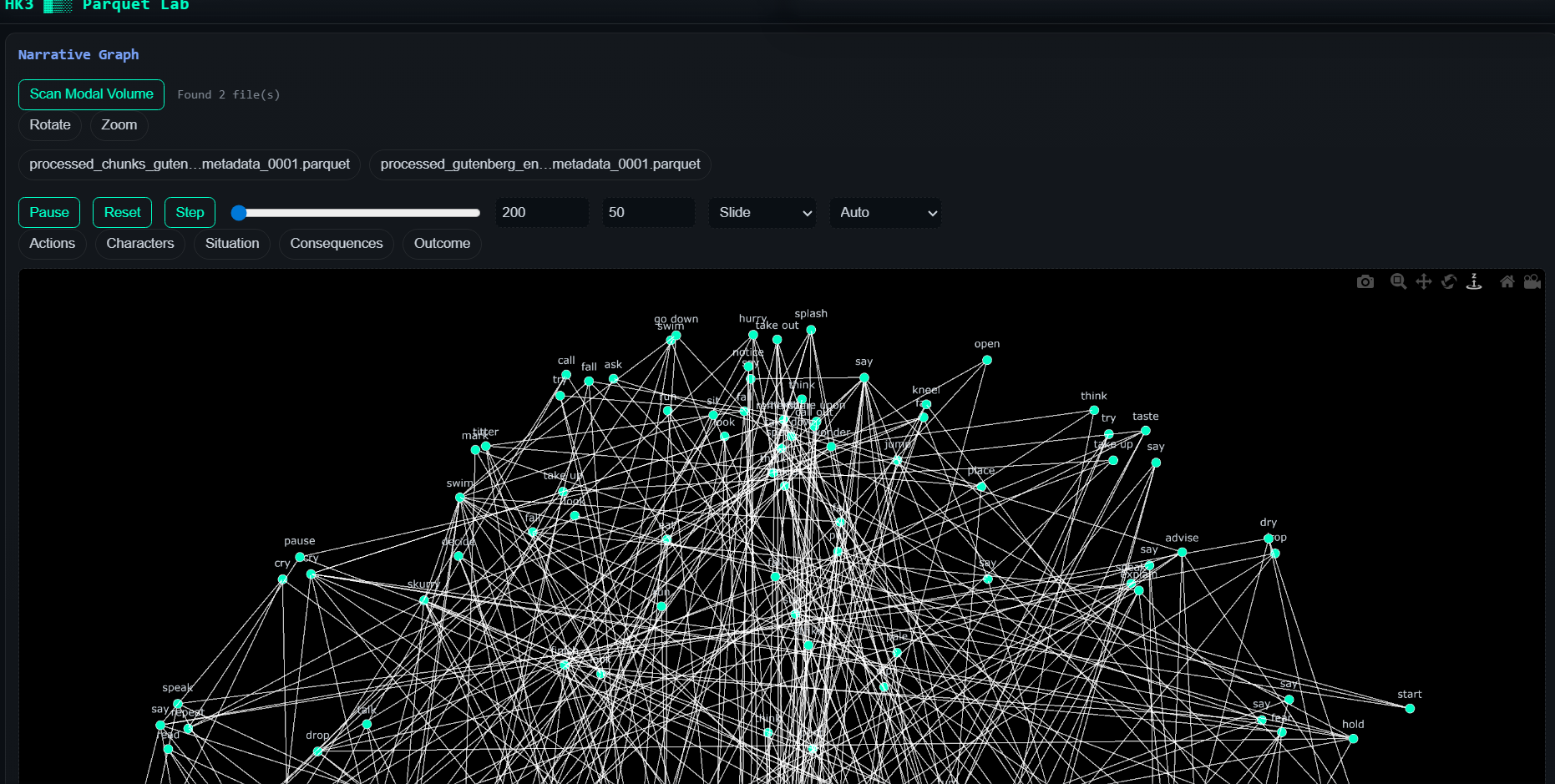Pause the graph animation
The height and width of the screenshot is (784, 1555).
click(x=49, y=213)
